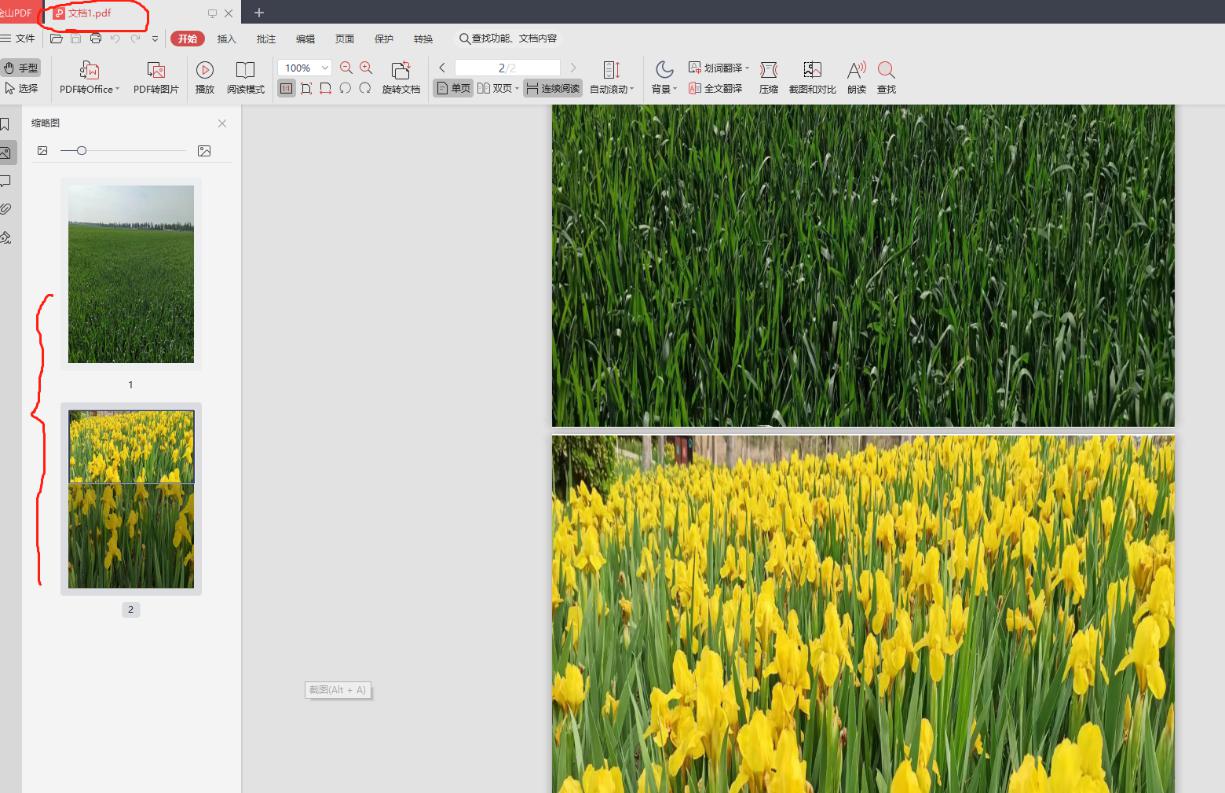Click the 全文翻译 full translation button
Viewport: 1225px width, 793px height.
click(715, 88)
